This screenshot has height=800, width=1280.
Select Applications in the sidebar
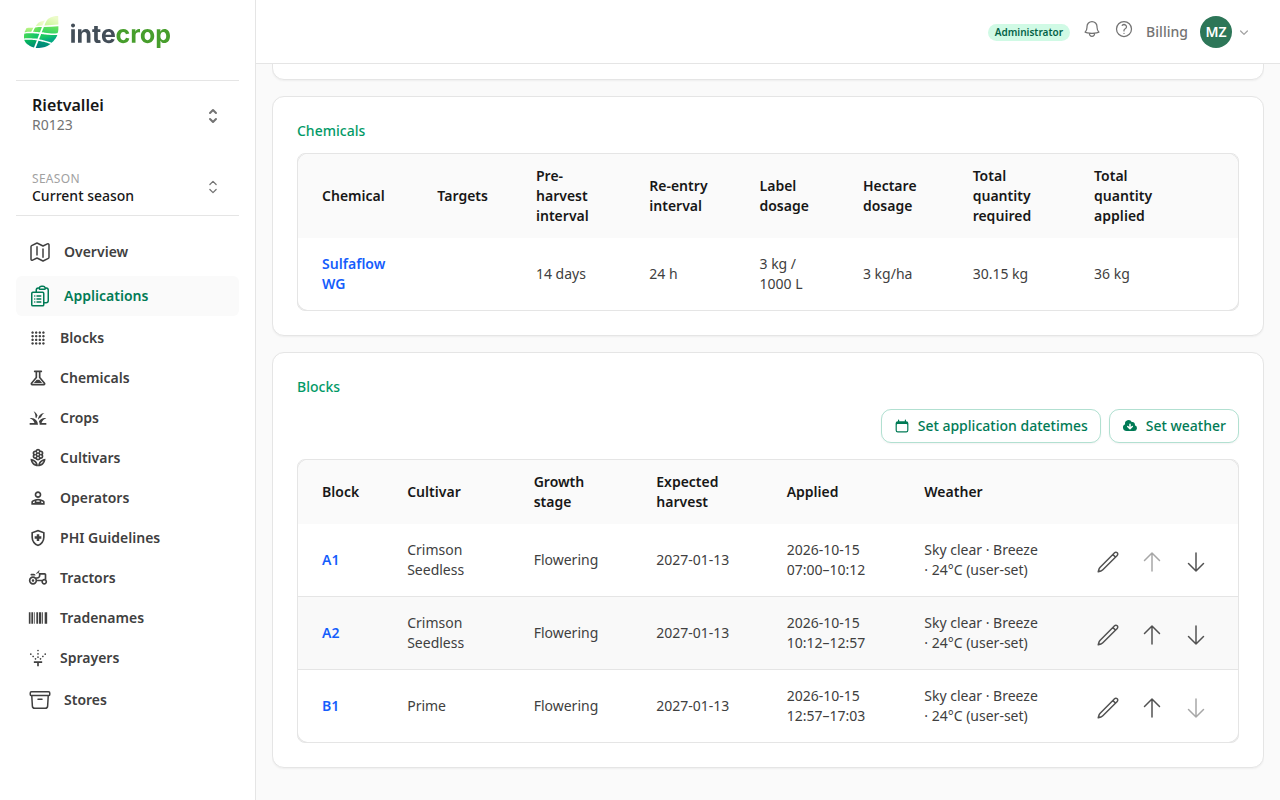coord(127,296)
